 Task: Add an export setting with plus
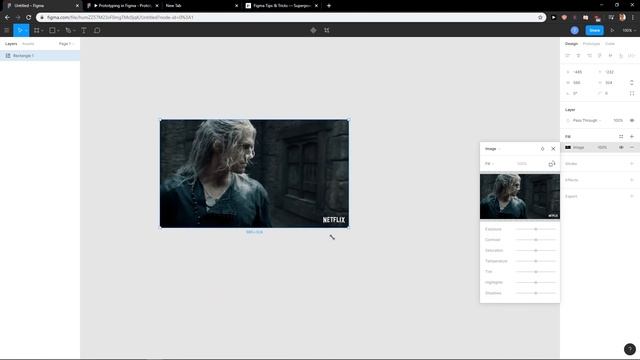pos(632,196)
